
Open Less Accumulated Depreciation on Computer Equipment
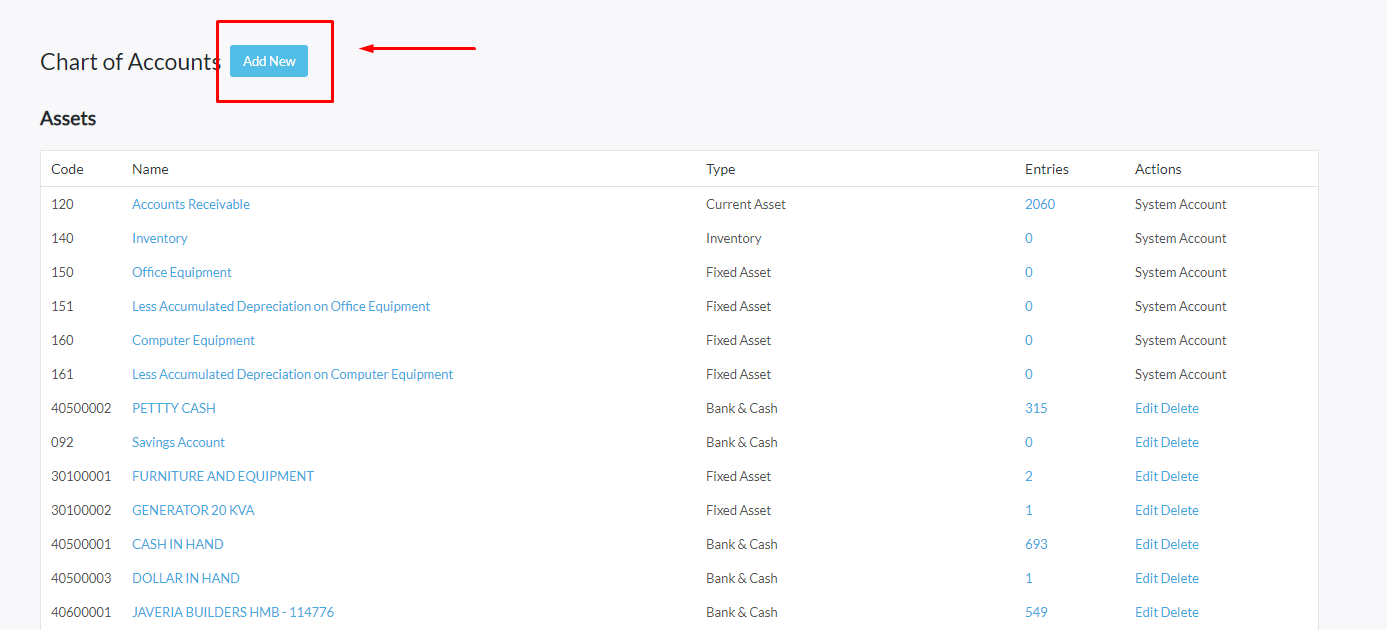(292, 374)
